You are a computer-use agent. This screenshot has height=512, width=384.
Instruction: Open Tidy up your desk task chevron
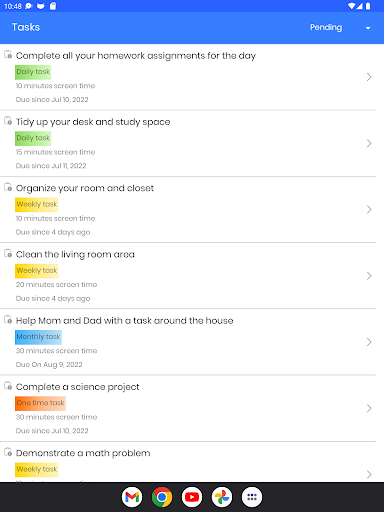click(369, 143)
